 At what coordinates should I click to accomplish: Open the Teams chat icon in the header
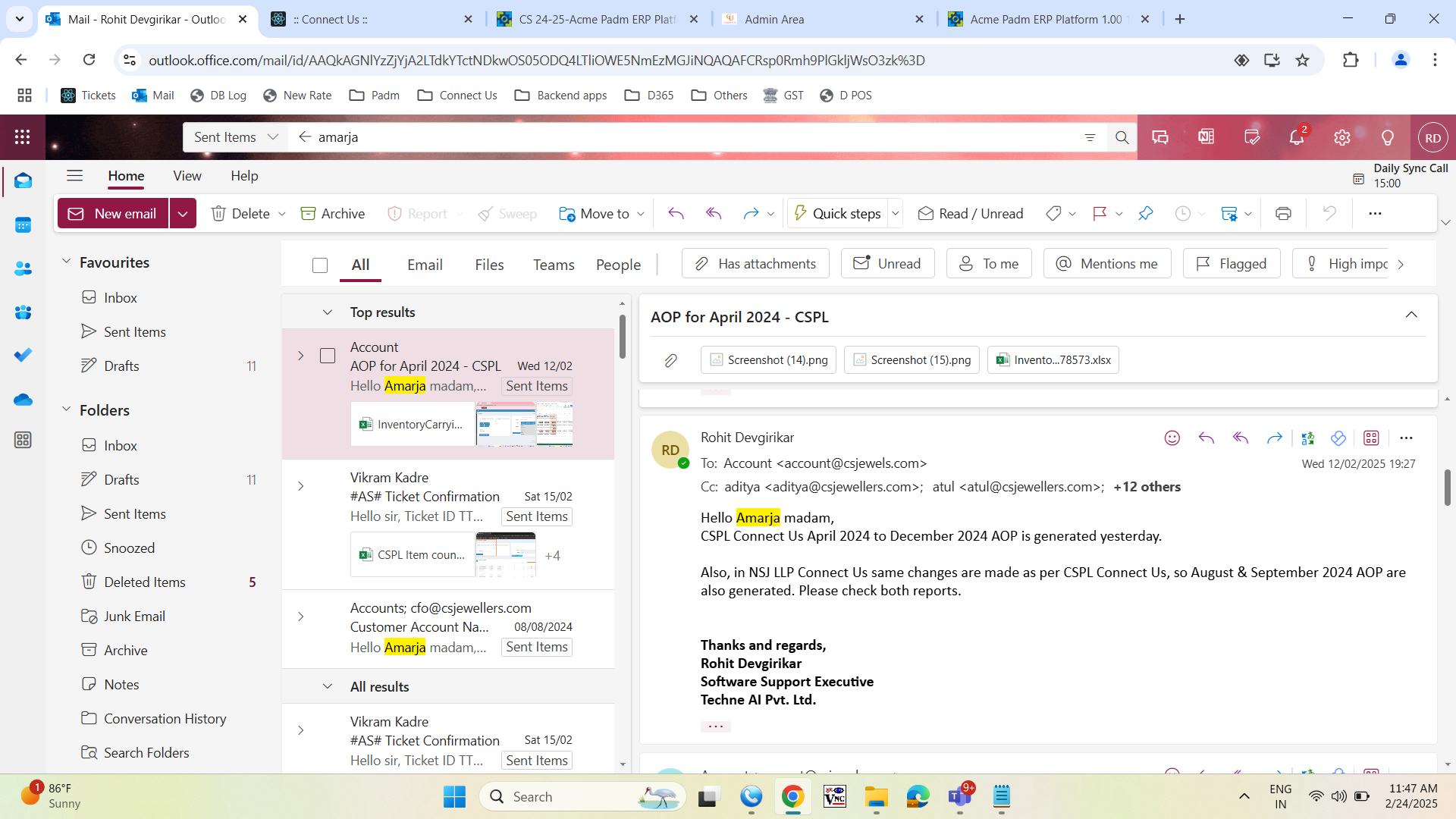(1160, 137)
